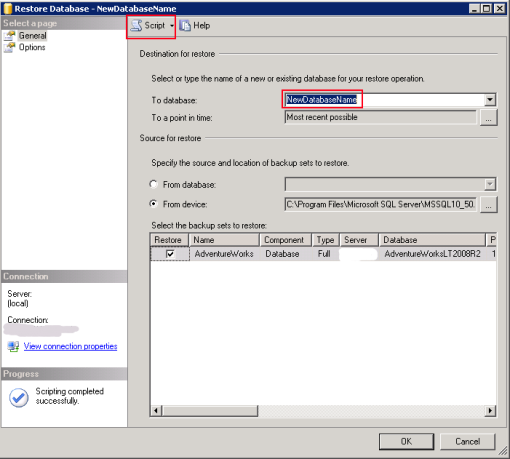The image size is (510, 459).
Task: Click the AdventureWorksLT2008R2 database cell
Action: pyautogui.click(x=432, y=254)
